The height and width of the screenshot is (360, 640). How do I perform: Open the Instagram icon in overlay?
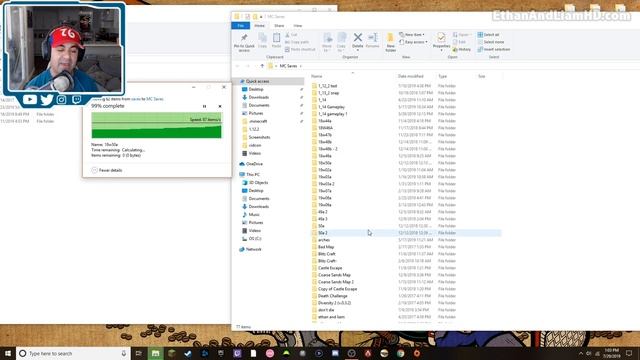tap(61, 99)
